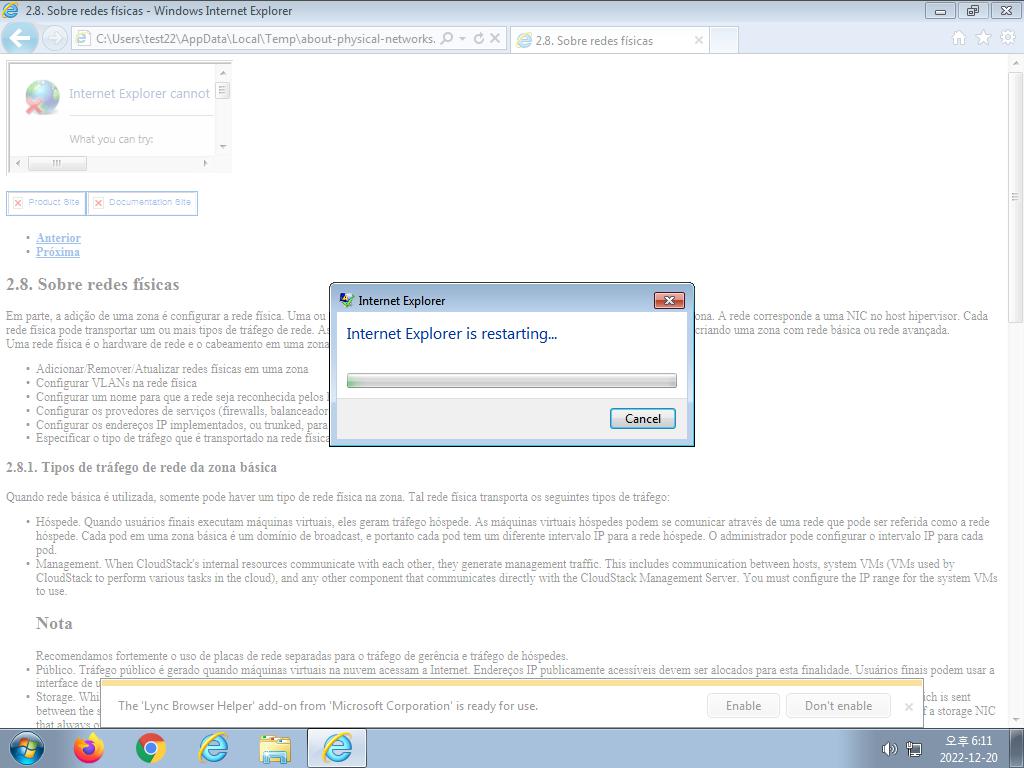Screen dimensions: 1024x768
Task: Click 'Internet Explorer cannot' text in embedded frame
Action: click(x=140, y=93)
